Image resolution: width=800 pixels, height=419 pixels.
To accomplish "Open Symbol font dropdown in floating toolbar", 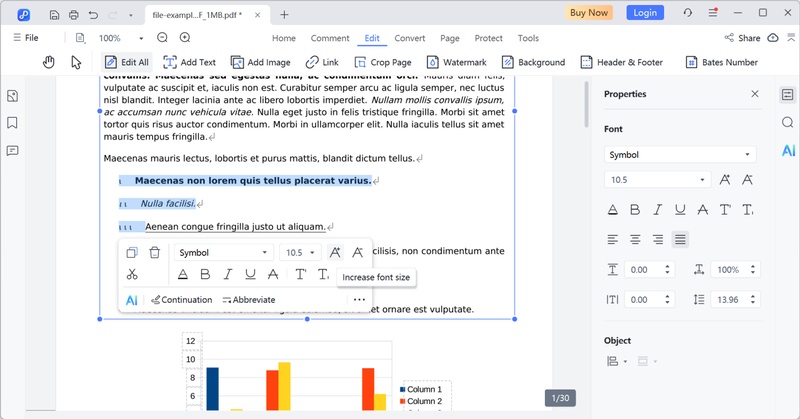I will (x=223, y=253).
